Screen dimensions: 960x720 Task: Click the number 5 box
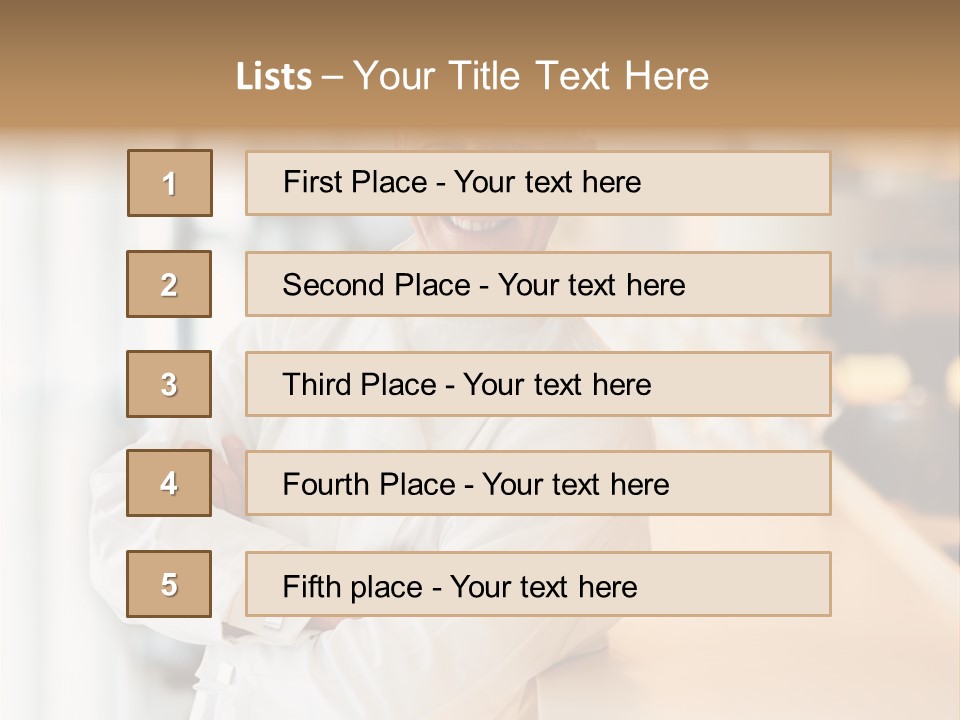[169, 584]
